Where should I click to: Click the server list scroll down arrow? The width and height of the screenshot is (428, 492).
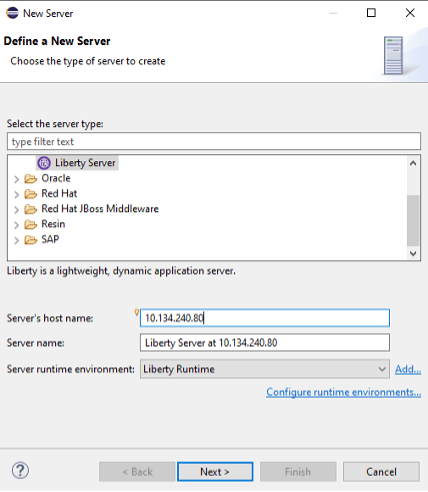pos(413,254)
